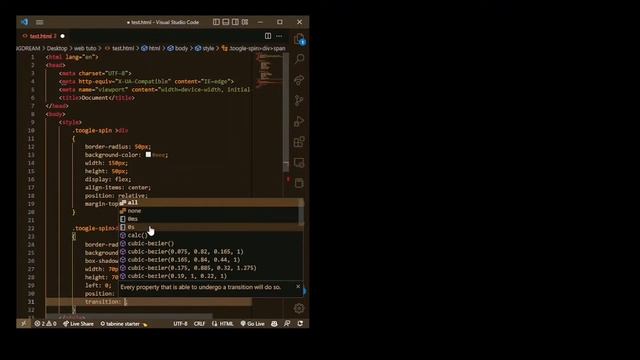Screen dimensions: 640x360
Task: Open the Search view in activity bar
Action: click(299, 59)
